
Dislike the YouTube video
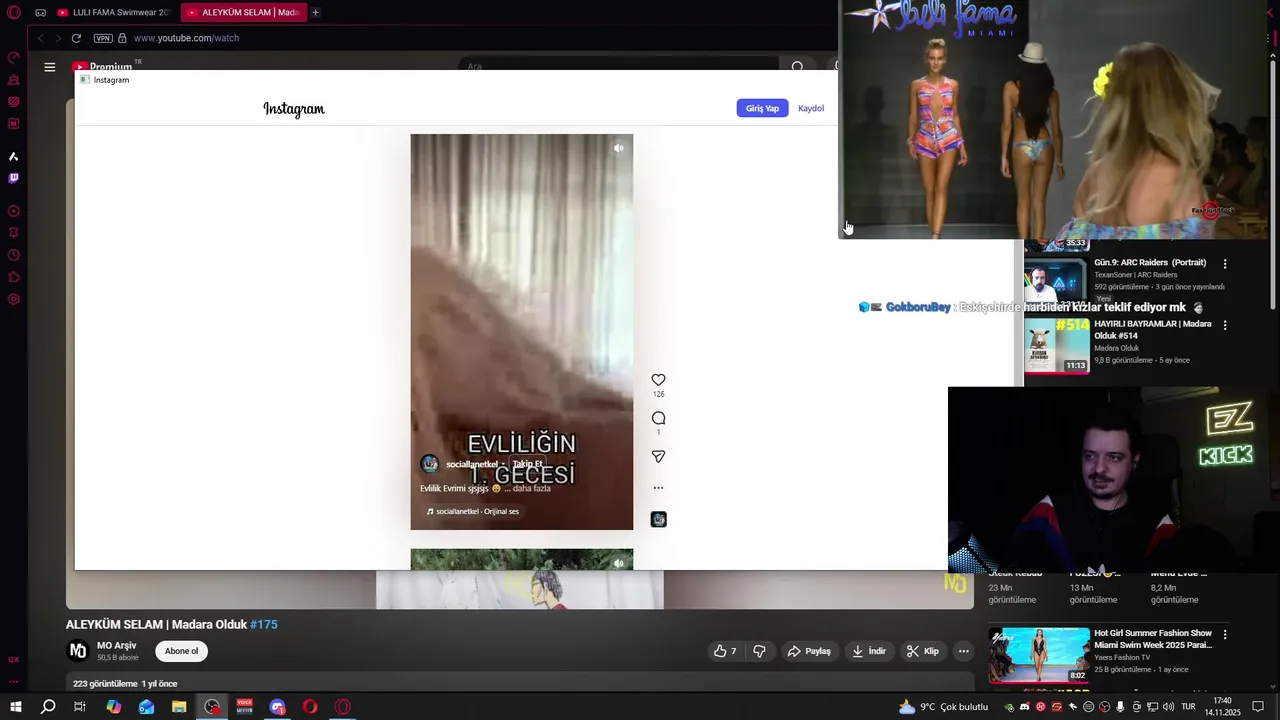(759, 651)
